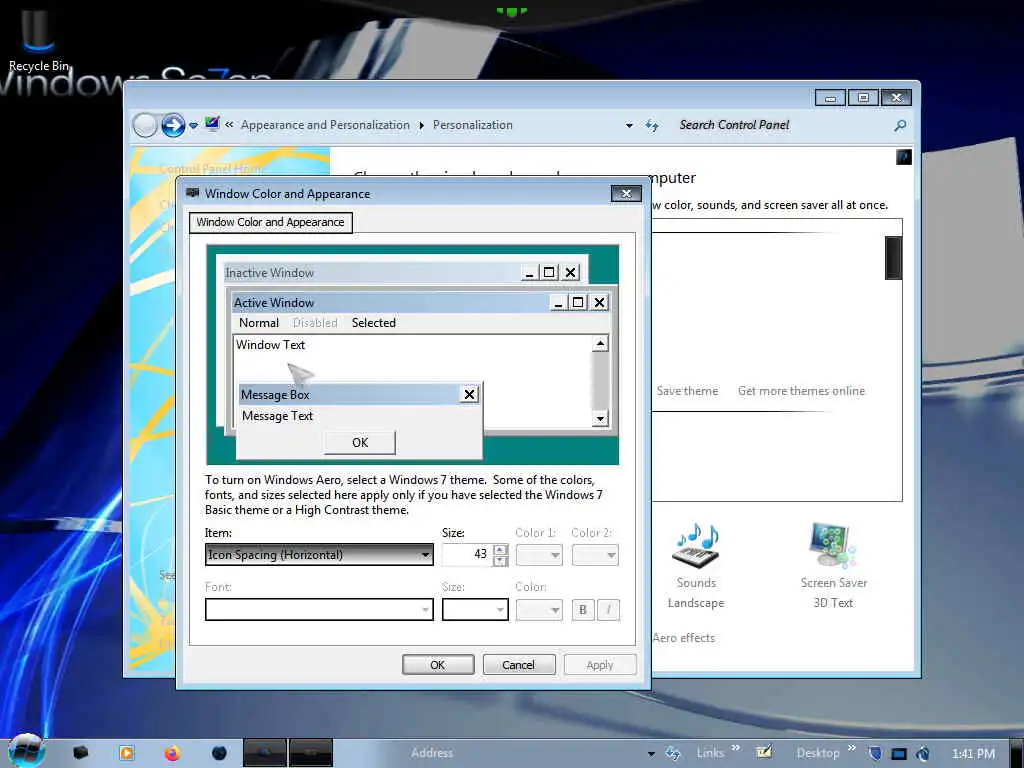Open the font Size dropdown
The width and height of the screenshot is (1024, 768).
475,610
